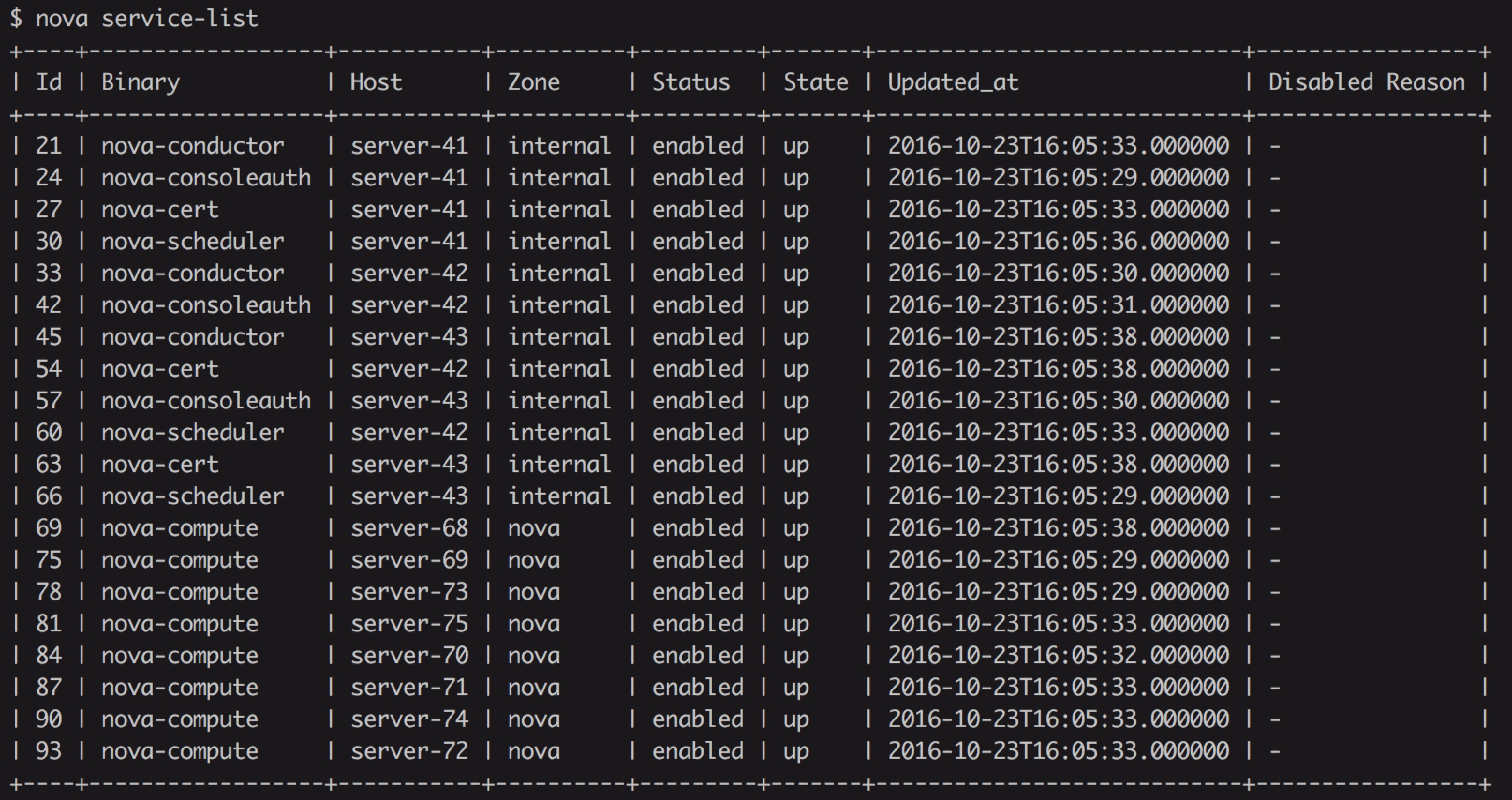Click nova-scheduler on host server-43
The width and height of the screenshot is (1512, 800).
[193, 496]
